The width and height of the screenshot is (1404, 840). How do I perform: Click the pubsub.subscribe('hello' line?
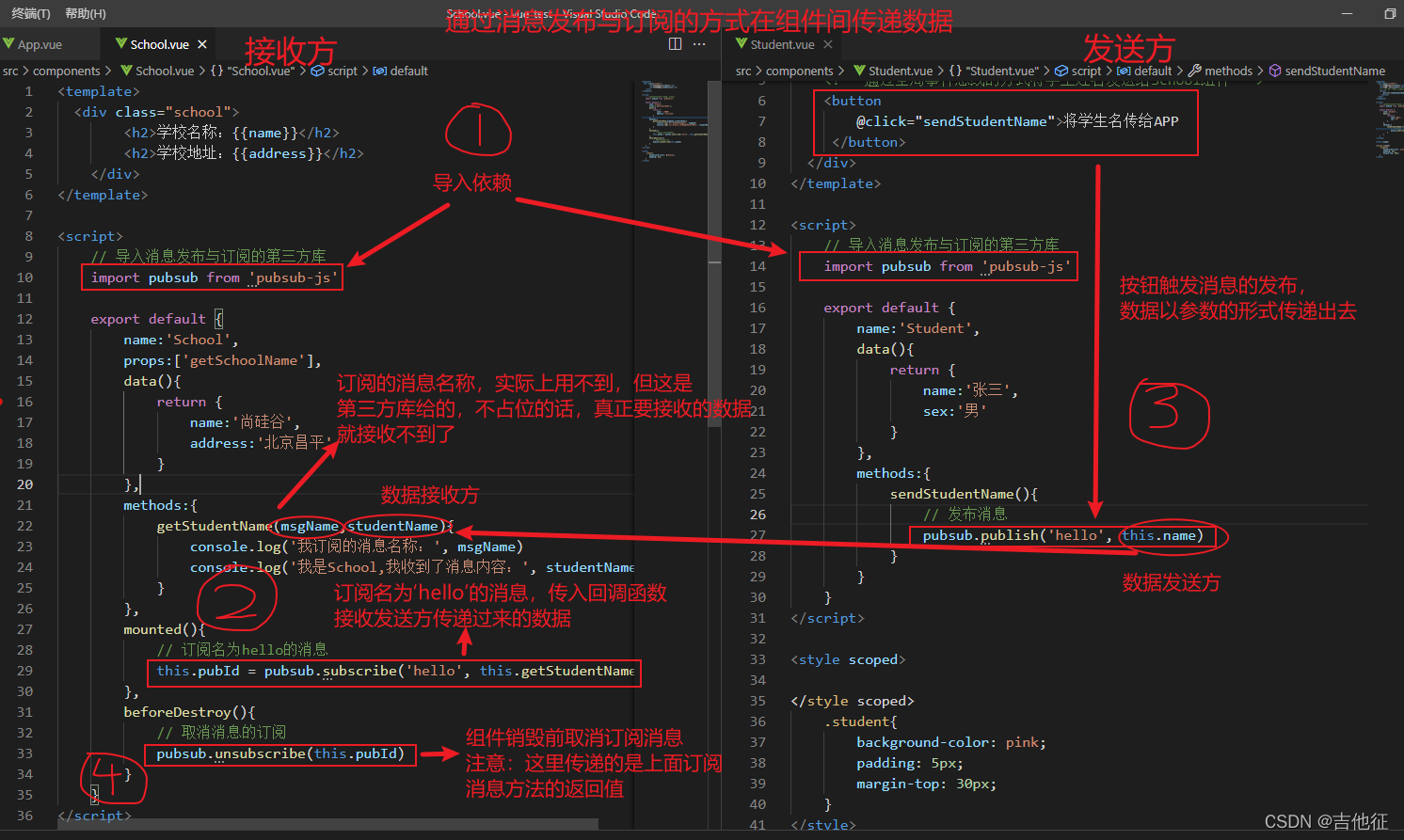(395, 671)
